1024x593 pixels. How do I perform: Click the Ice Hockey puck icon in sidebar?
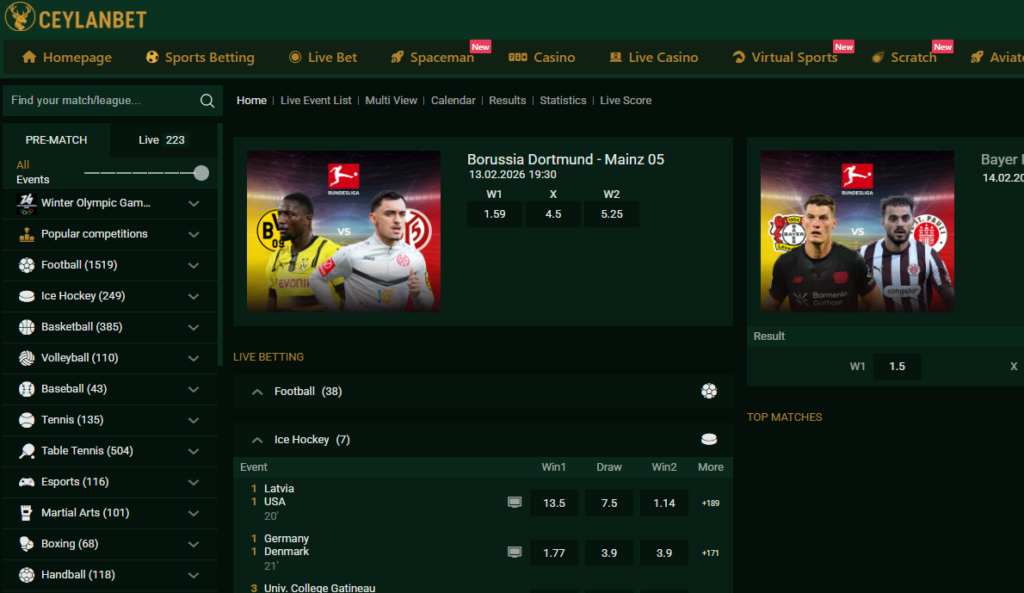(x=26, y=296)
